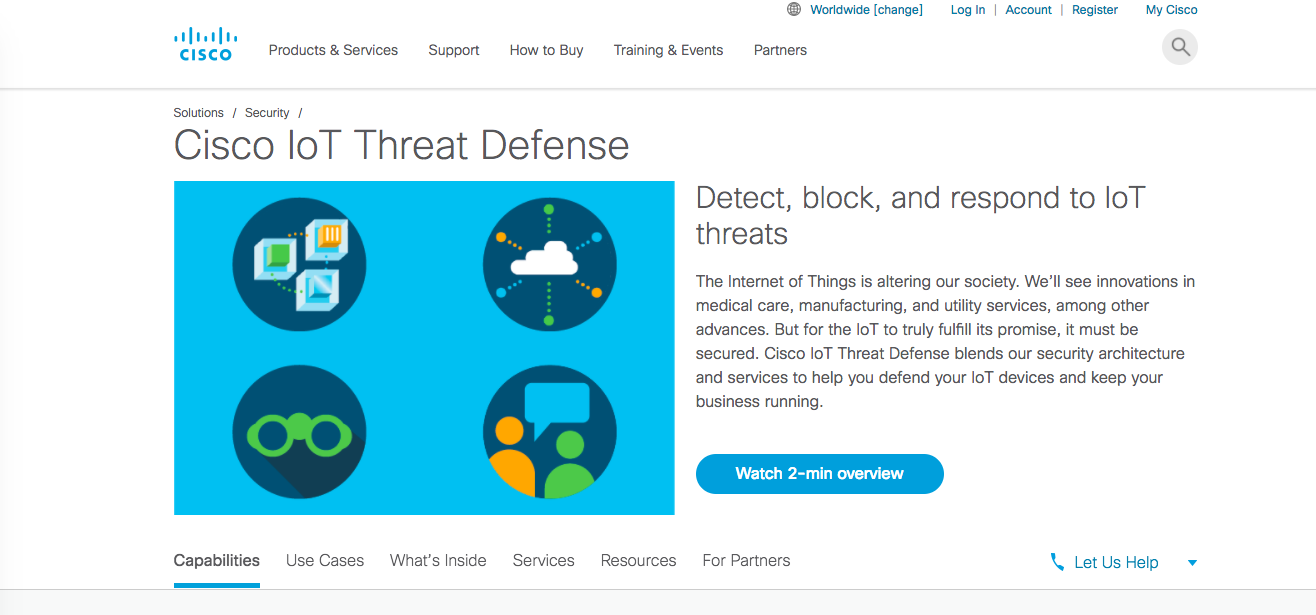The width and height of the screenshot is (1316, 615).
Task: Open the search magnifier icon
Action: point(1180,47)
